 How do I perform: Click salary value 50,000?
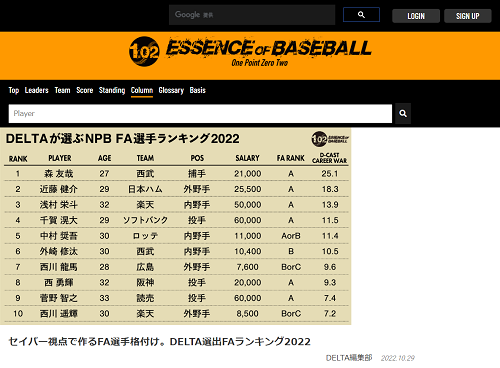(x=248, y=205)
